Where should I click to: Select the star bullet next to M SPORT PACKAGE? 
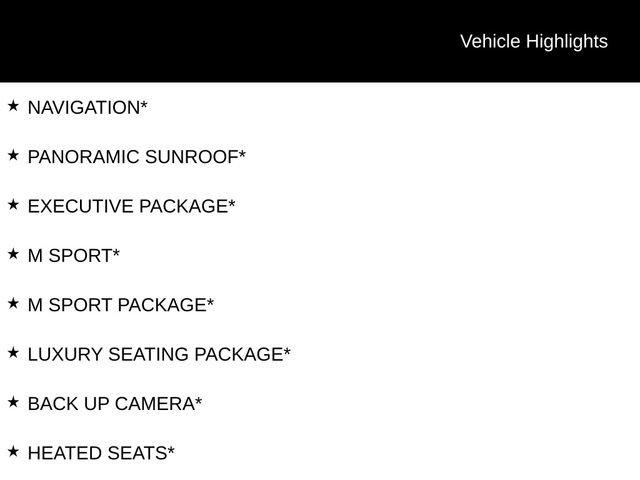pyautogui.click(x=13, y=303)
